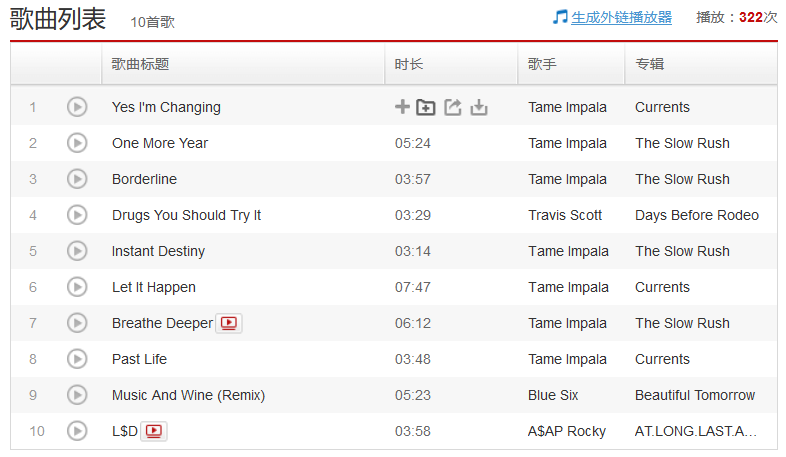Open the MV icon next to L$D
Image resolution: width=786 pixels, height=457 pixels.
pyautogui.click(x=154, y=431)
